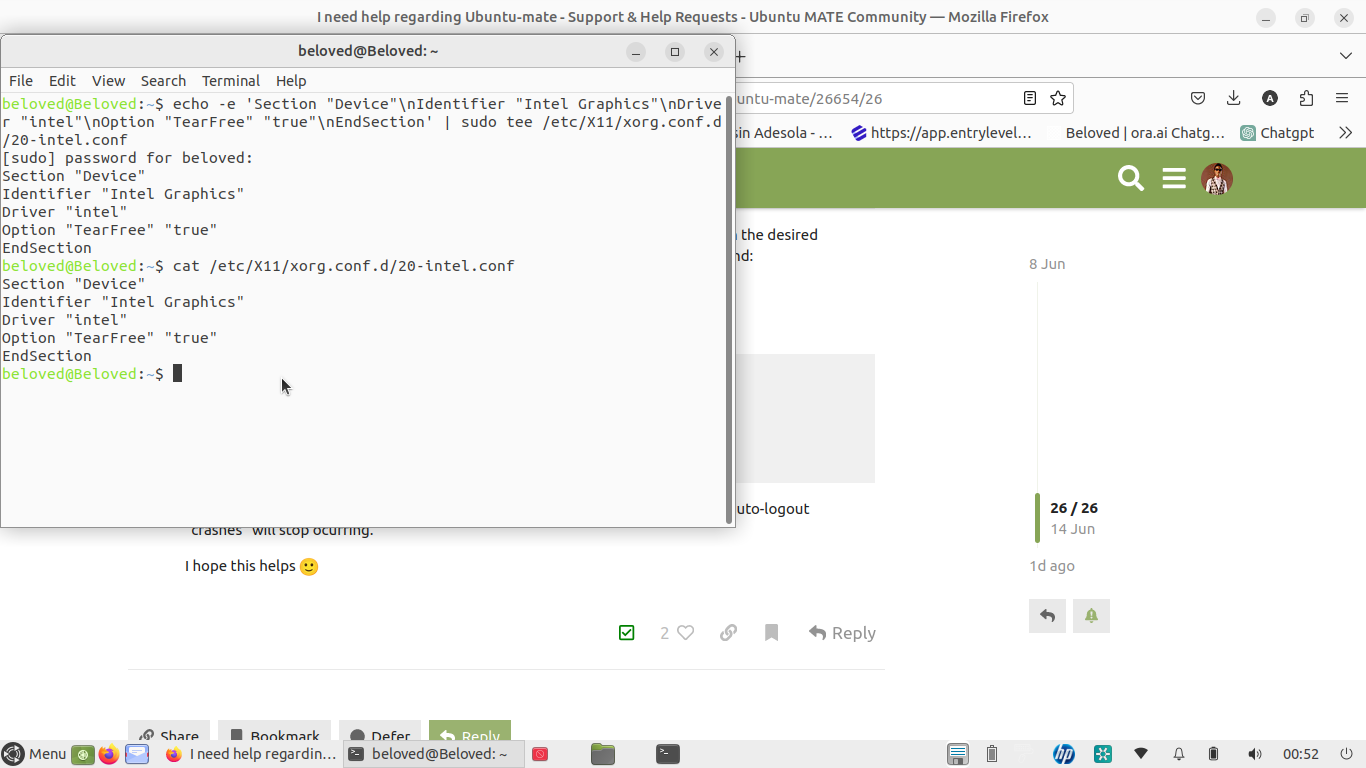The width and height of the screenshot is (1366, 768).
Task: Toggle reader view in the address bar
Action: click(1030, 98)
